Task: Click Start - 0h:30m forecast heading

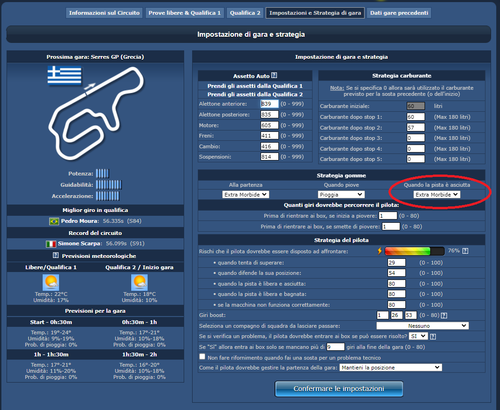Action: click(51, 322)
